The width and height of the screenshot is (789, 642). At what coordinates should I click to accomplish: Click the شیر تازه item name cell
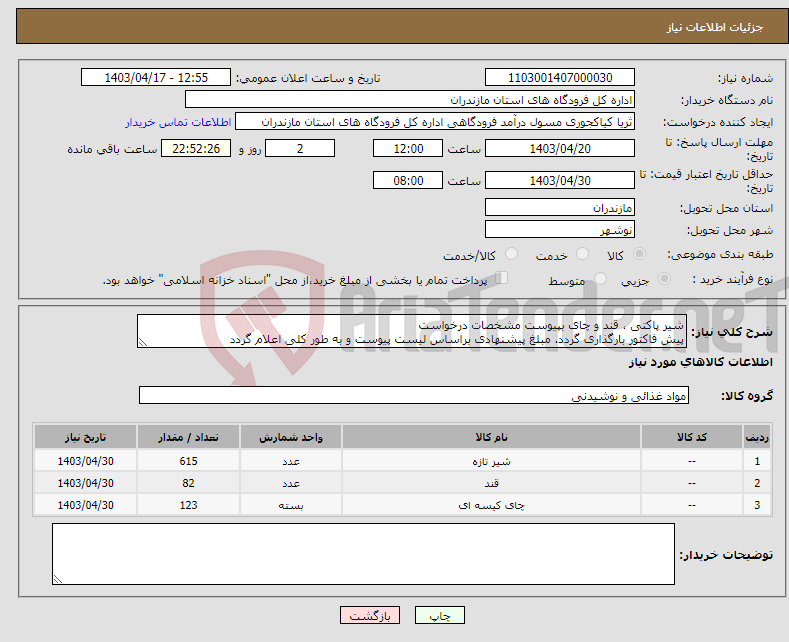491,461
